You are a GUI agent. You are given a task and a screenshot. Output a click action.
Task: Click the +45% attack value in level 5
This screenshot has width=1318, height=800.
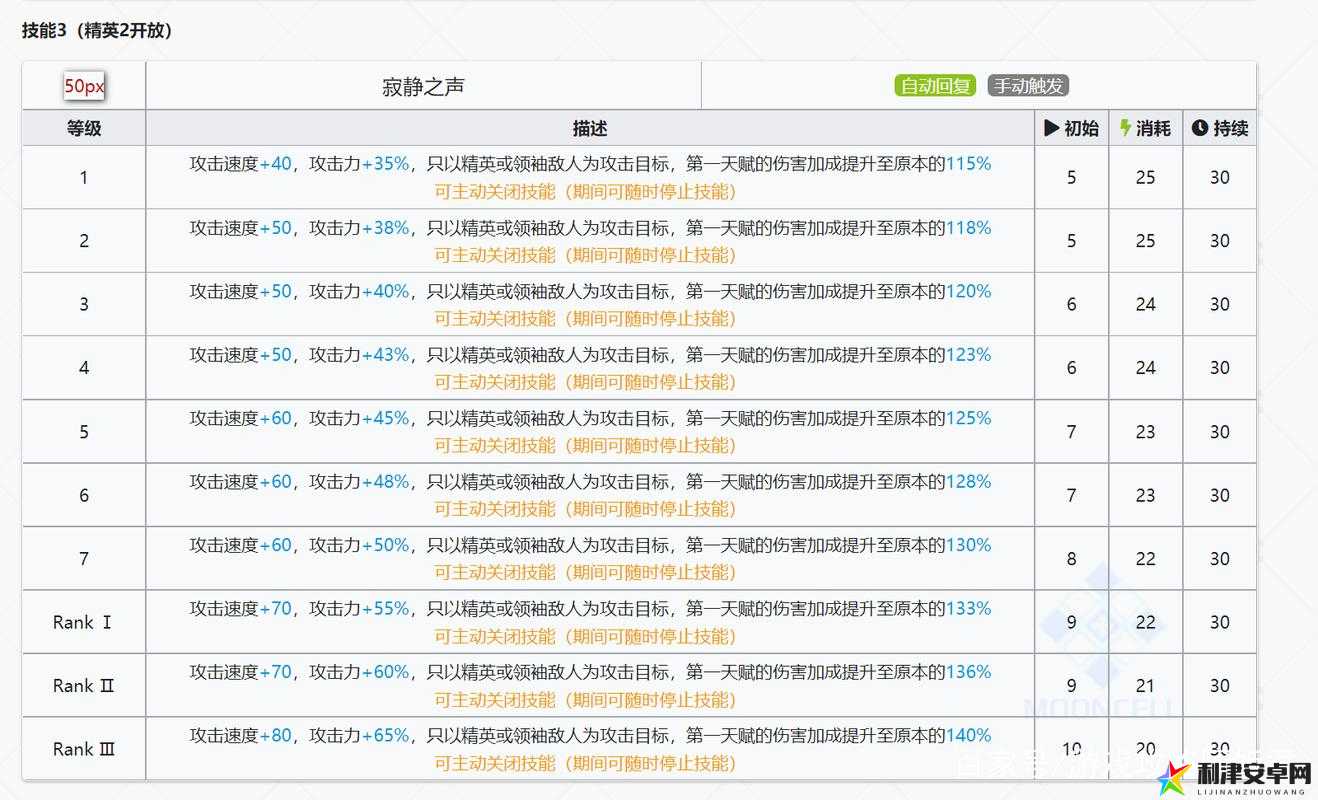click(x=385, y=418)
